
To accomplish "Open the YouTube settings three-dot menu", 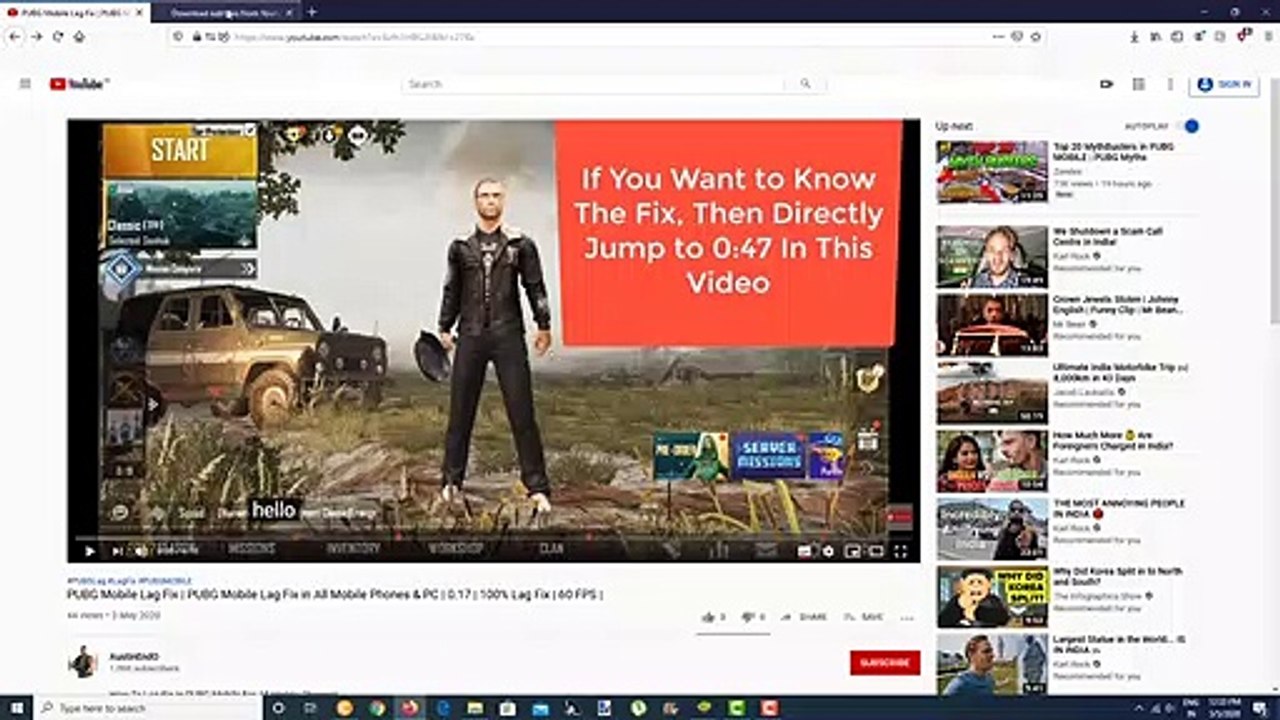I will click(1170, 84).
